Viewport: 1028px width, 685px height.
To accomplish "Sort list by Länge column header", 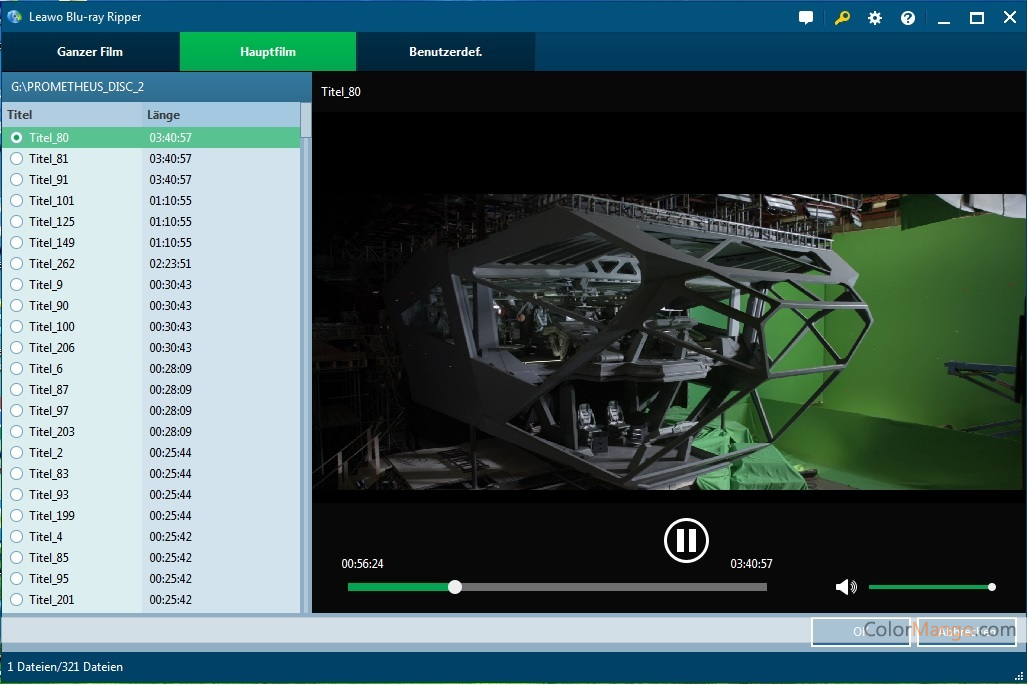I will pyautogui.click(x=164, y=115).
